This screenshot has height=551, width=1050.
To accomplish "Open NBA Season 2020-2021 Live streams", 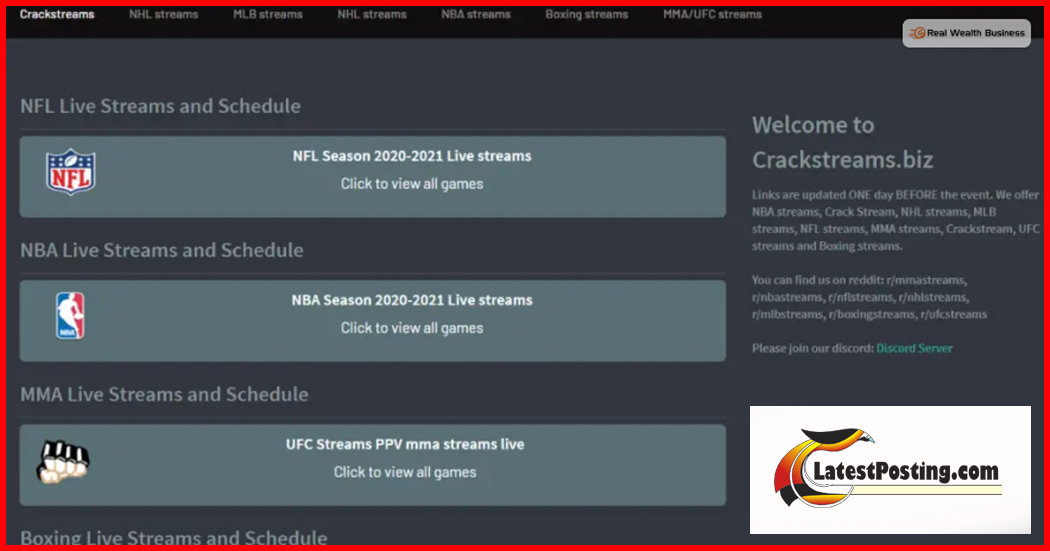I will [x=412, y=300].
